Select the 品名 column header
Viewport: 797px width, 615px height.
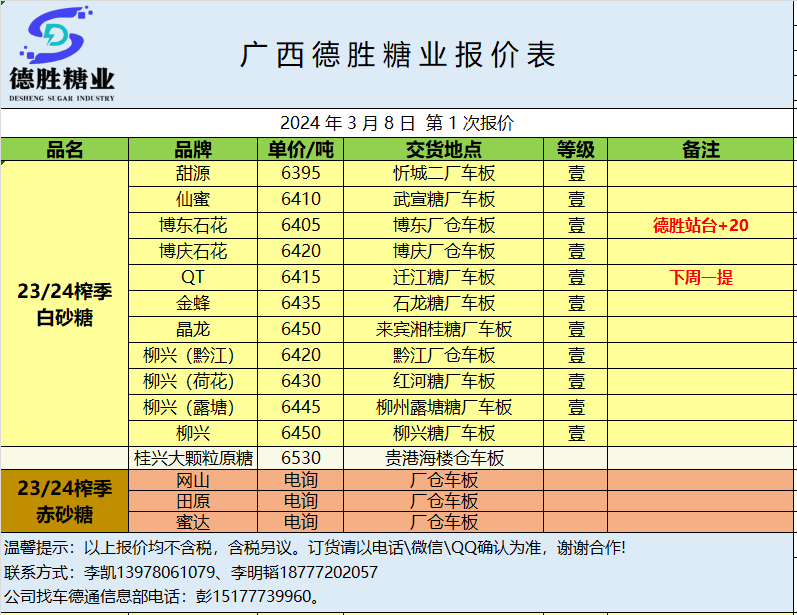pyautogui.click(x=65, y=150)
